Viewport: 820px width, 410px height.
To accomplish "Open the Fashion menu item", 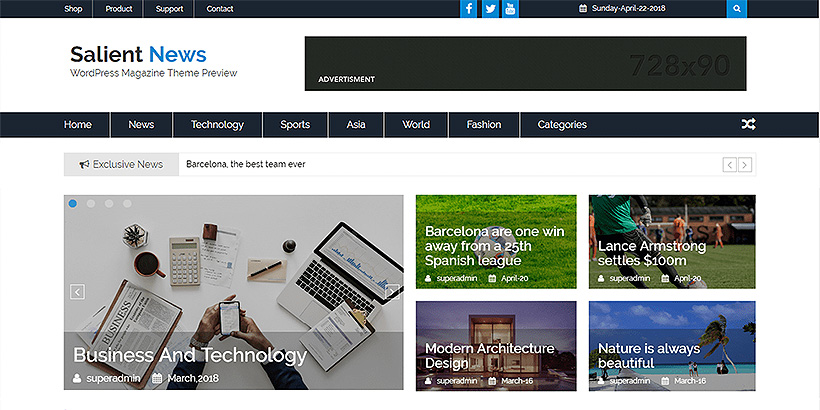I will click(x=484, y=124).
